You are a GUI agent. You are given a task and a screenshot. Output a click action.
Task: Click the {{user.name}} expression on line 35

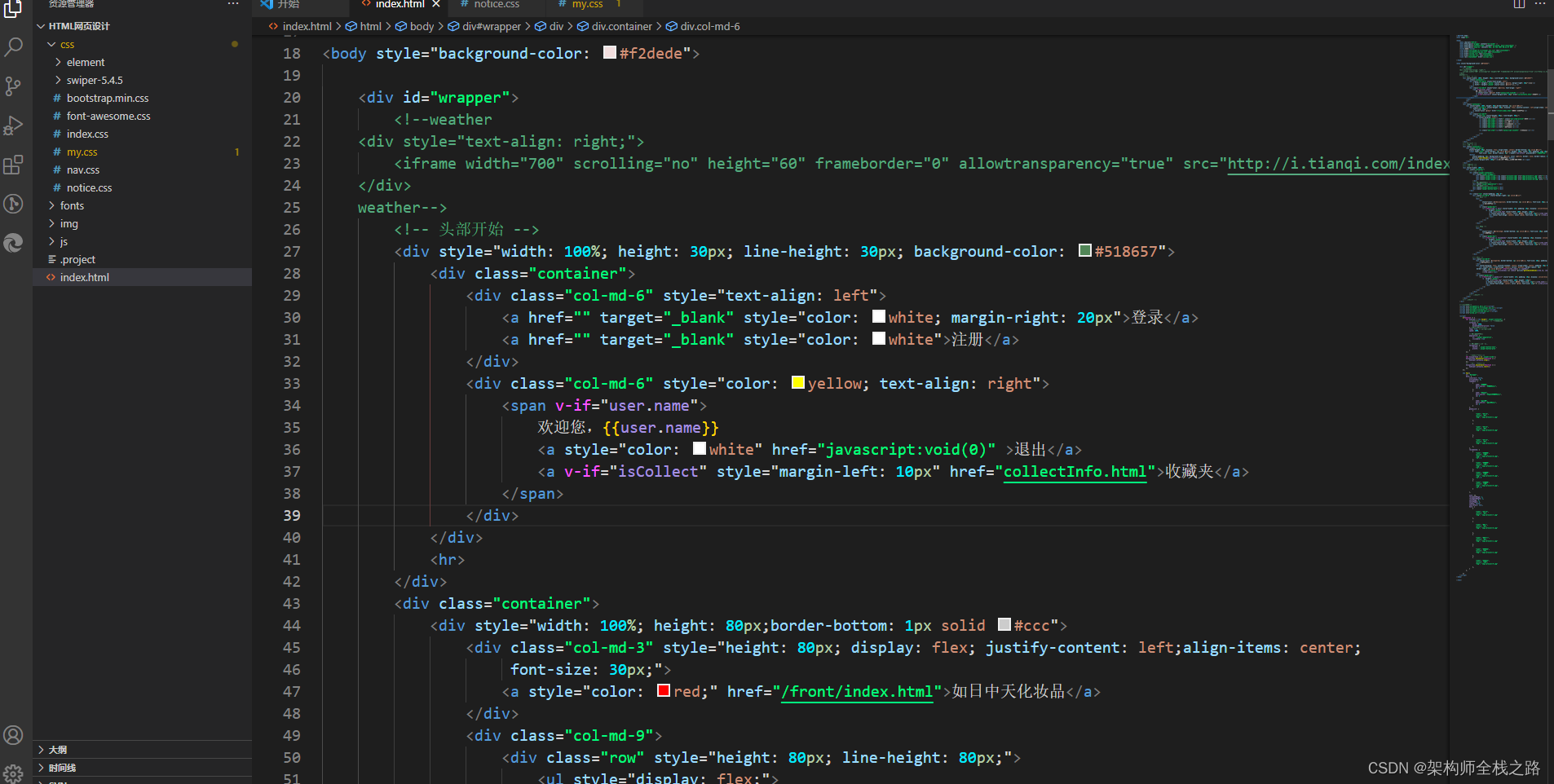(x=660, y=428)
